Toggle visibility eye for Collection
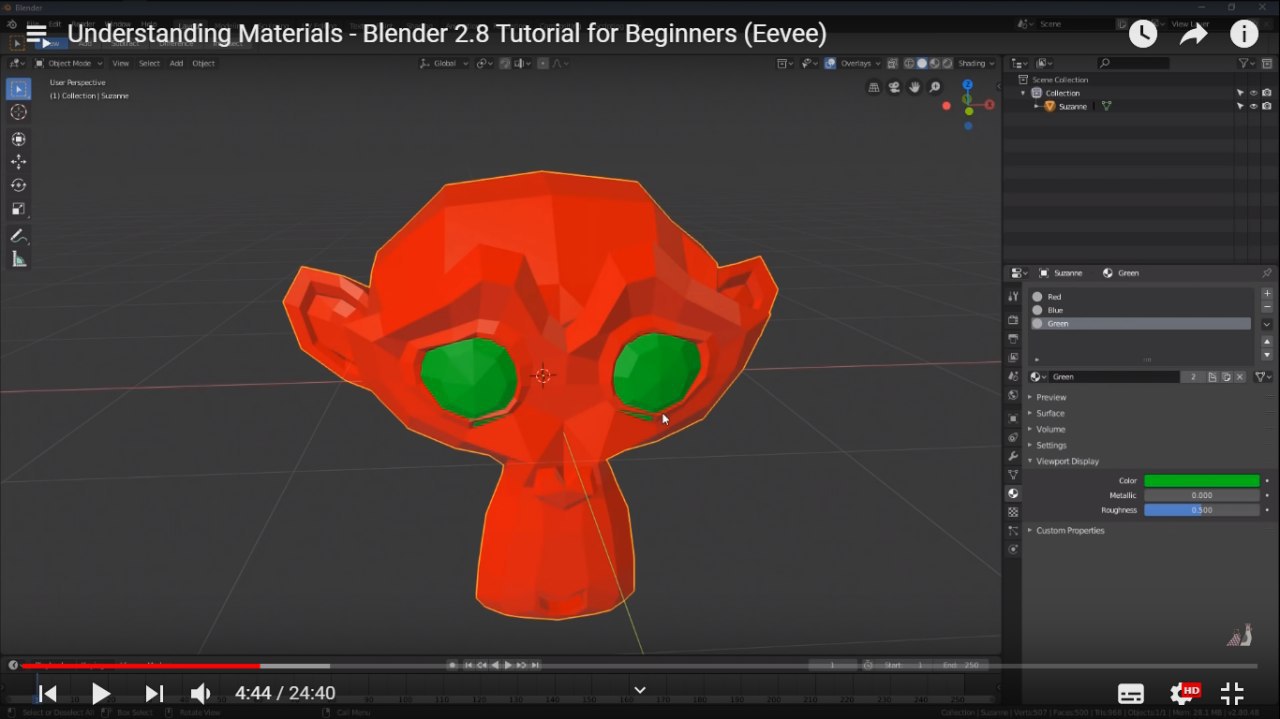This screenshot has width=1280, height=719. [1253, 93]
